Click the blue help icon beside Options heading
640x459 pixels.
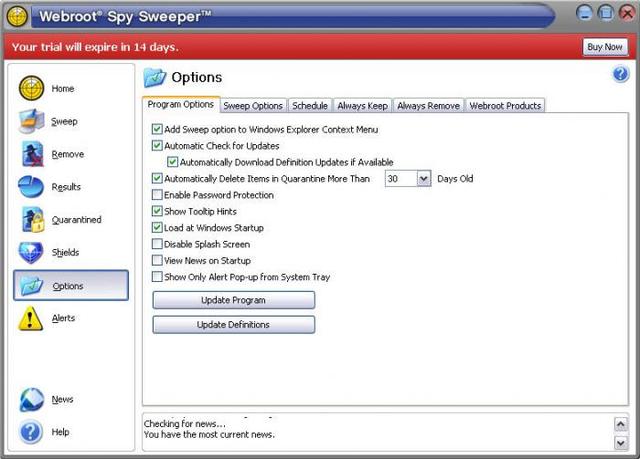coord(620,75)
